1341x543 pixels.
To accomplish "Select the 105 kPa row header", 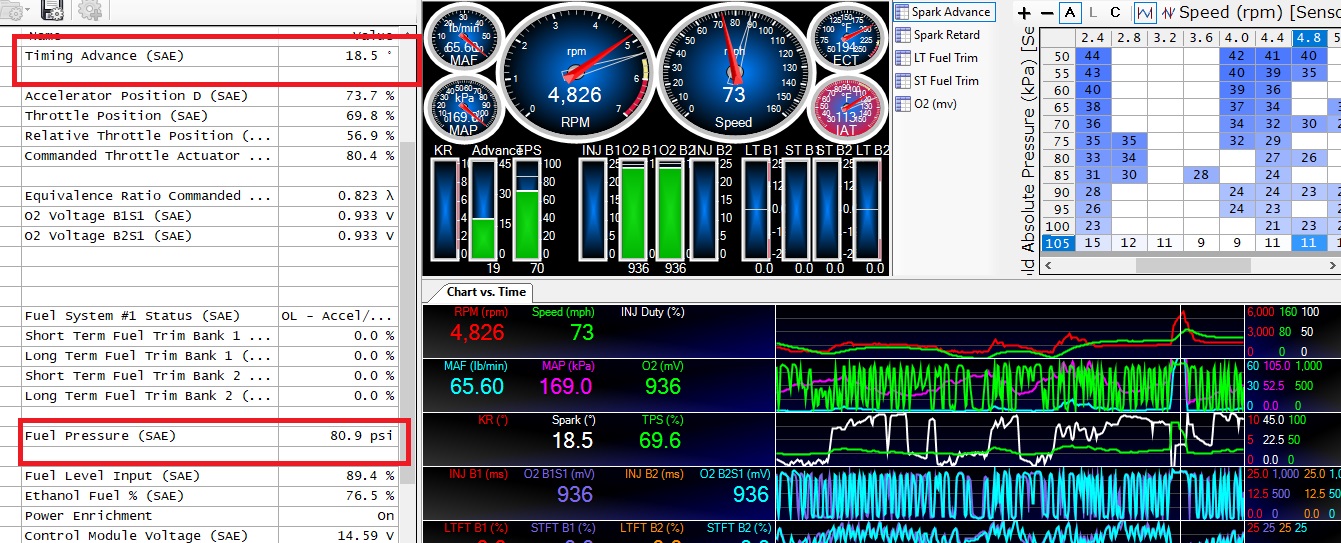I will click(x=1059, y=243).
